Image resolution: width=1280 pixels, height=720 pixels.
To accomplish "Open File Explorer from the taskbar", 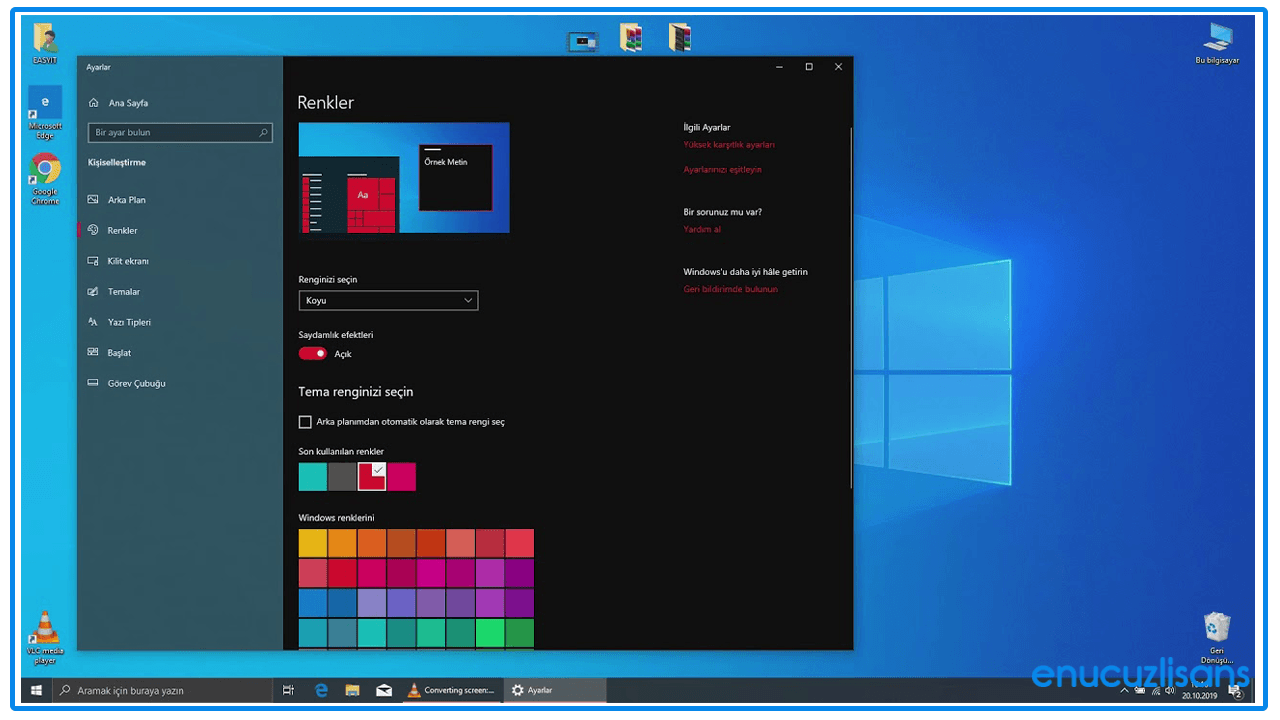I will pyautogui.click(x=352, y=690).
